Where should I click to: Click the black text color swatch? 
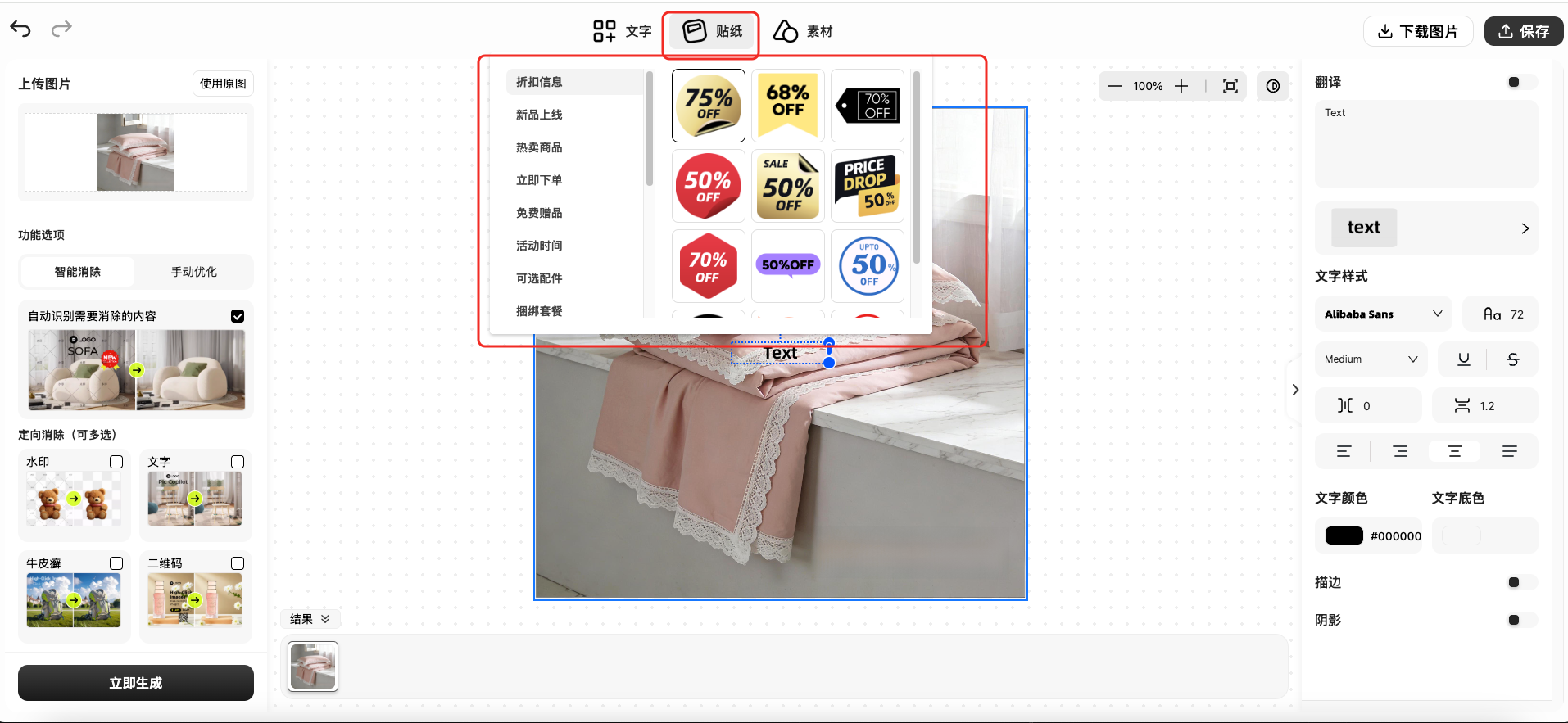pyautogui.click(x=1344, y=535)
